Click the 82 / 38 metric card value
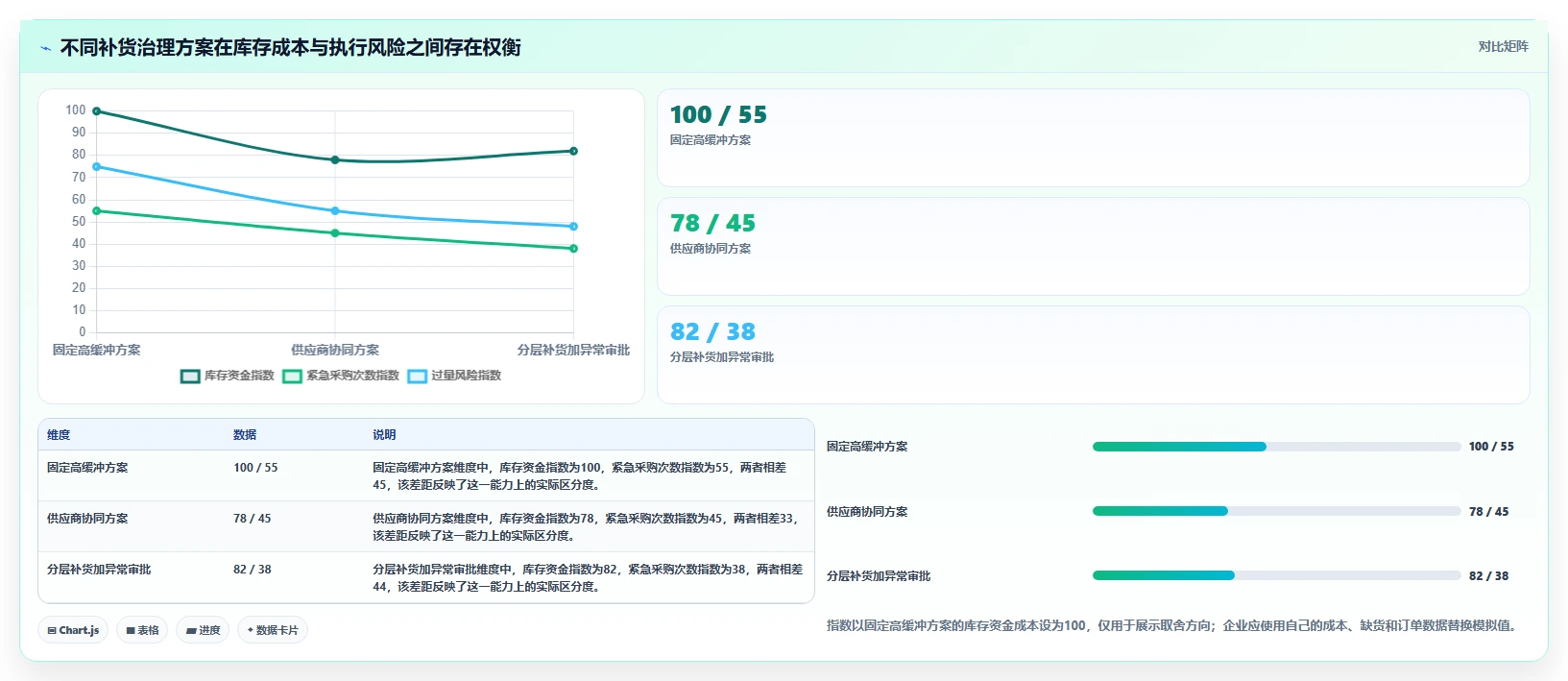This screenshot has height=681, width=1568. (x=712, y=332)
